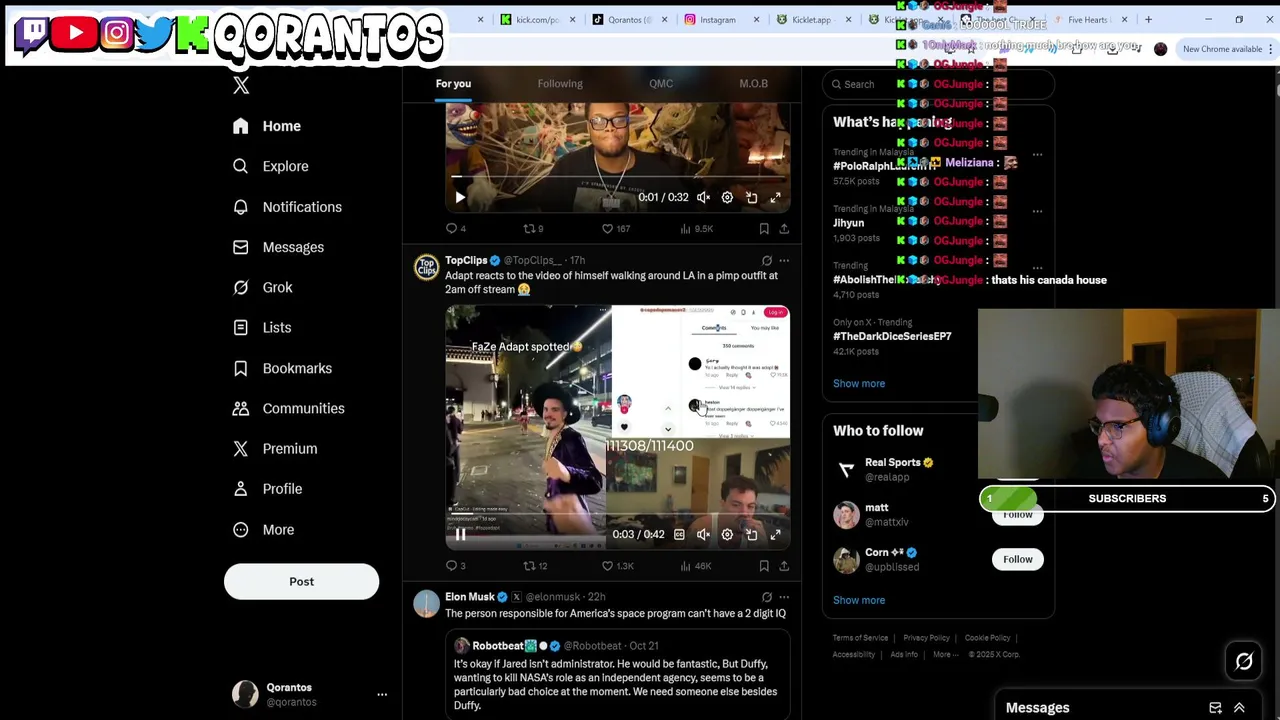This screenshot has width=1280, height=720.
Task: Share the top post with 167 likes
Action: click(x=784, y=229)
